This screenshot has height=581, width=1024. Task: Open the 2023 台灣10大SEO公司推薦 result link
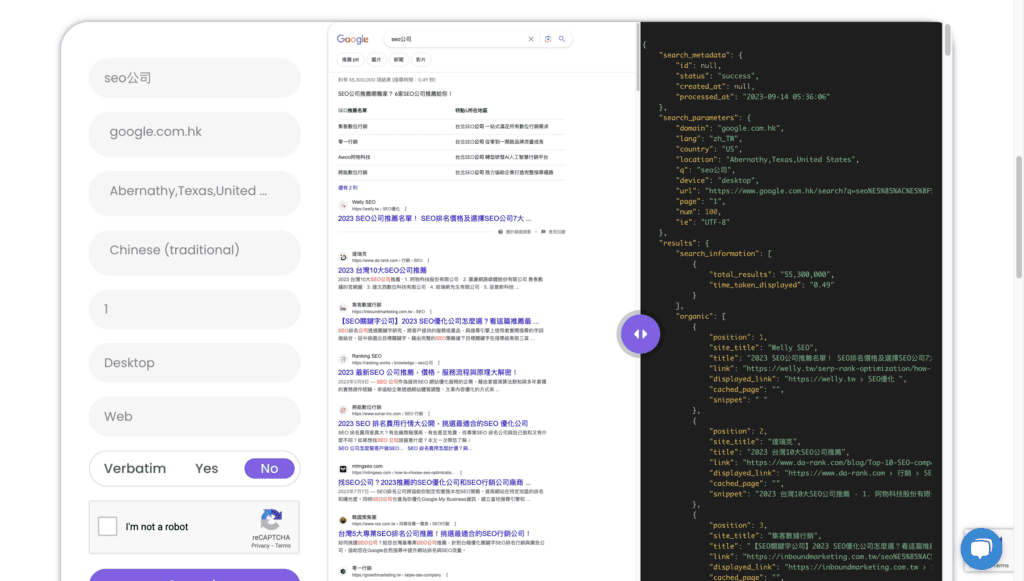point(382,270)
